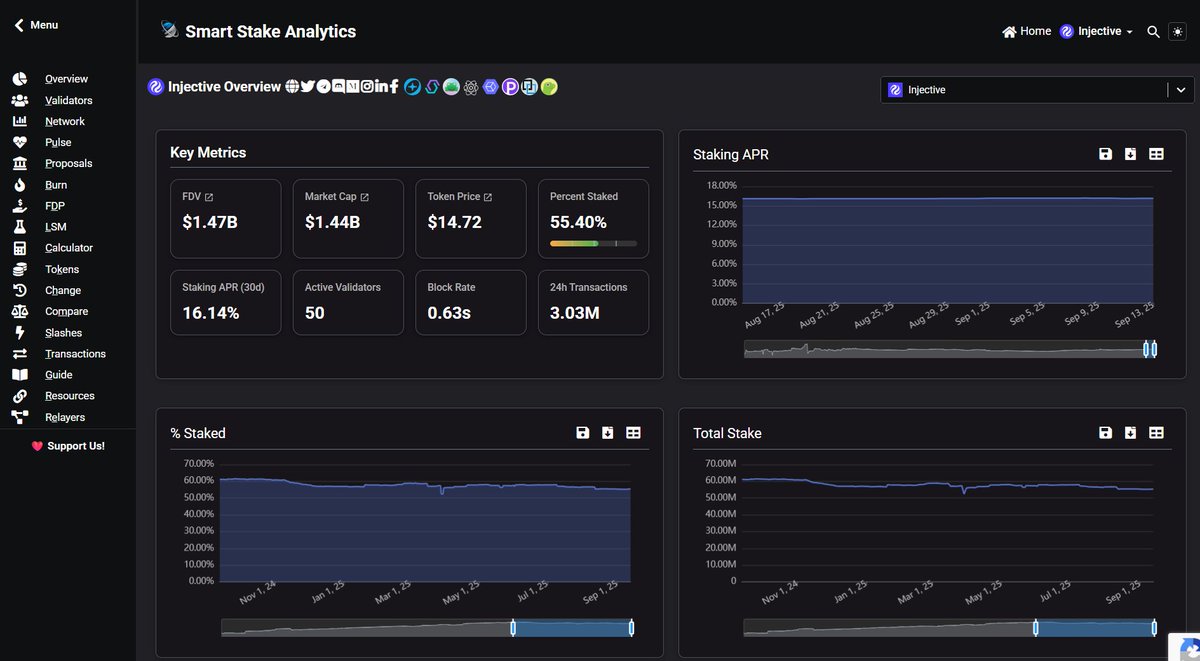Open Burn via its flame icon
The height and width of the screenshot is (661, 1200).
click(20, 185)
